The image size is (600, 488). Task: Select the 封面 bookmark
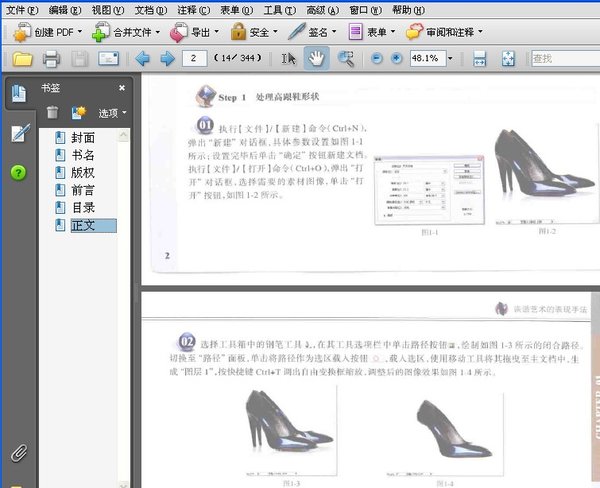point(83,138)
